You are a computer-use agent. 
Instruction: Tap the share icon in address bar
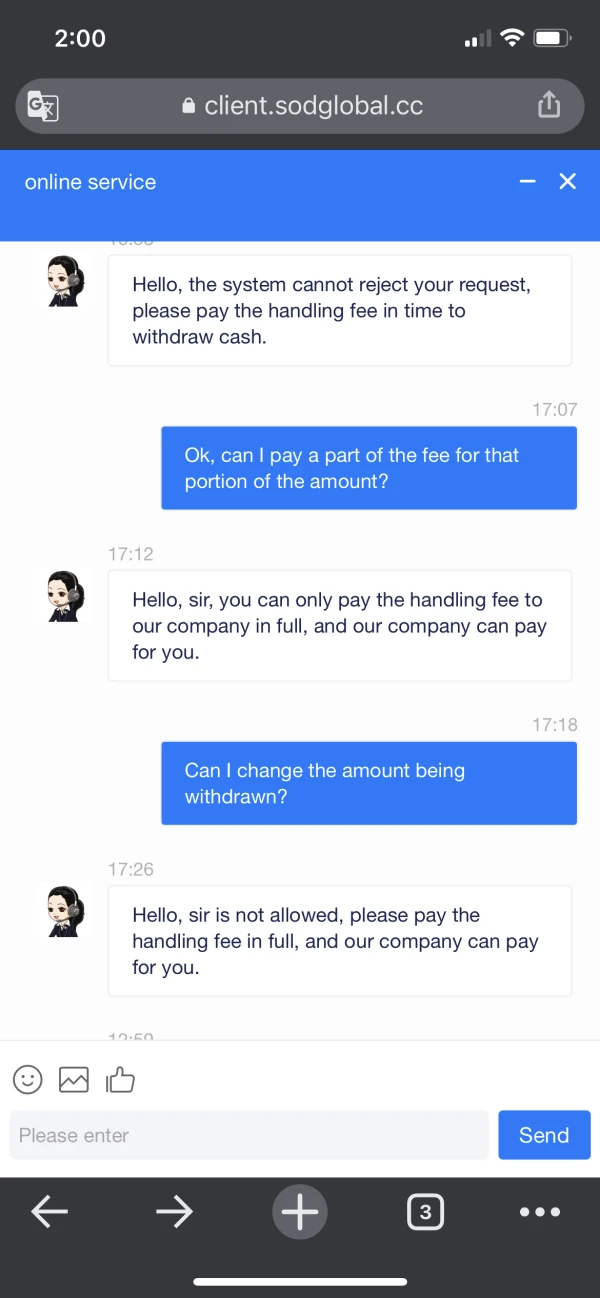coord(549,105)
